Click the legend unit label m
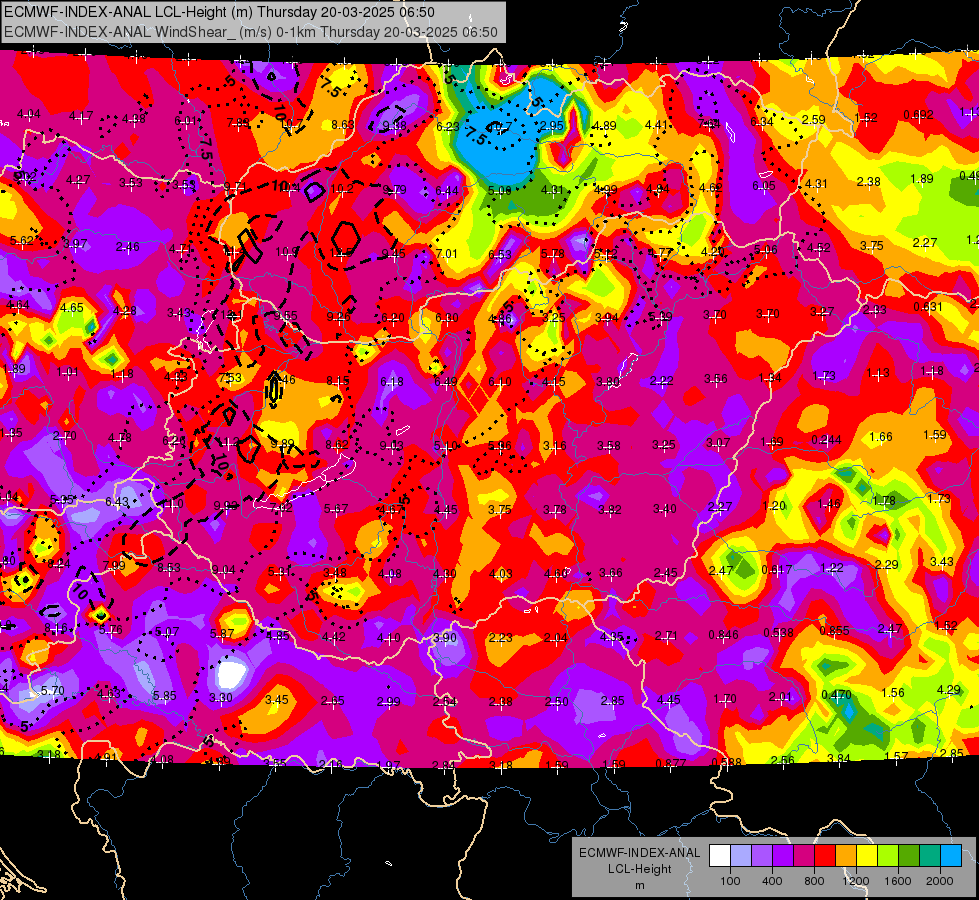The height and width of the screenshot is (900, 979). pyautogui.click(x=639, y=885)
